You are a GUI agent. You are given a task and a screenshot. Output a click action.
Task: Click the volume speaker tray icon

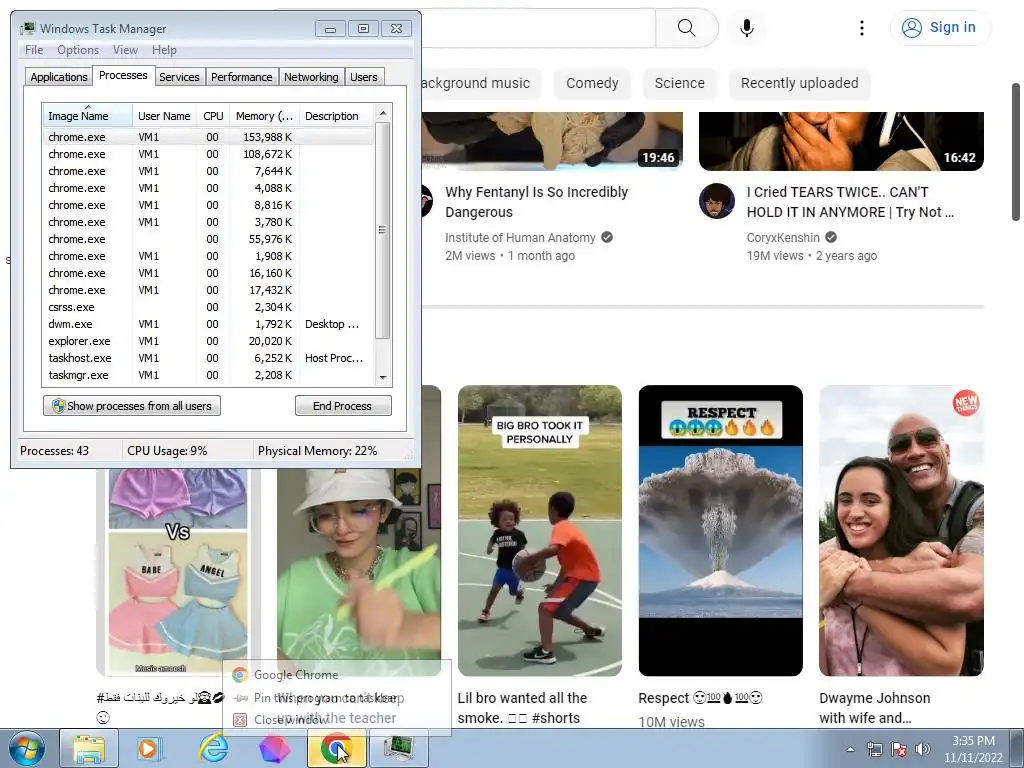point(923,749)
